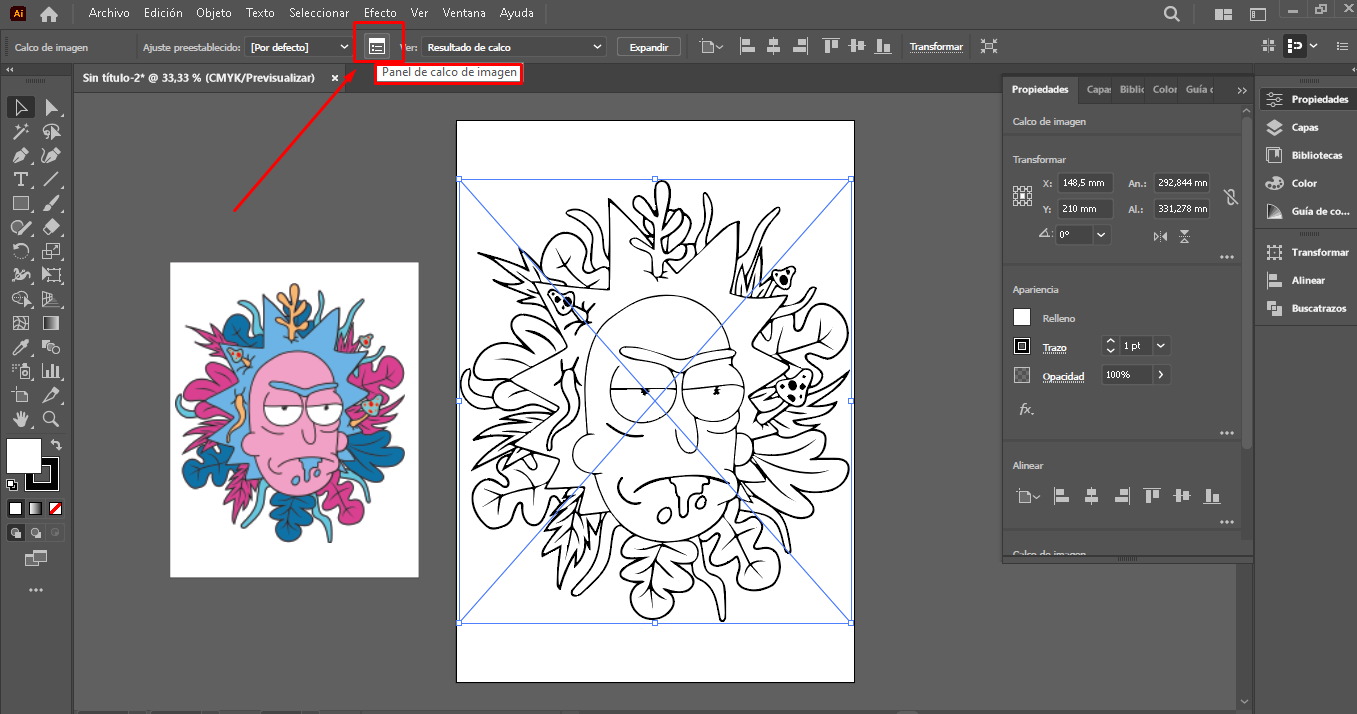Expand the opacity slider arrow
Screen dimensions: 1357x714
click(x=1161, y=375)
